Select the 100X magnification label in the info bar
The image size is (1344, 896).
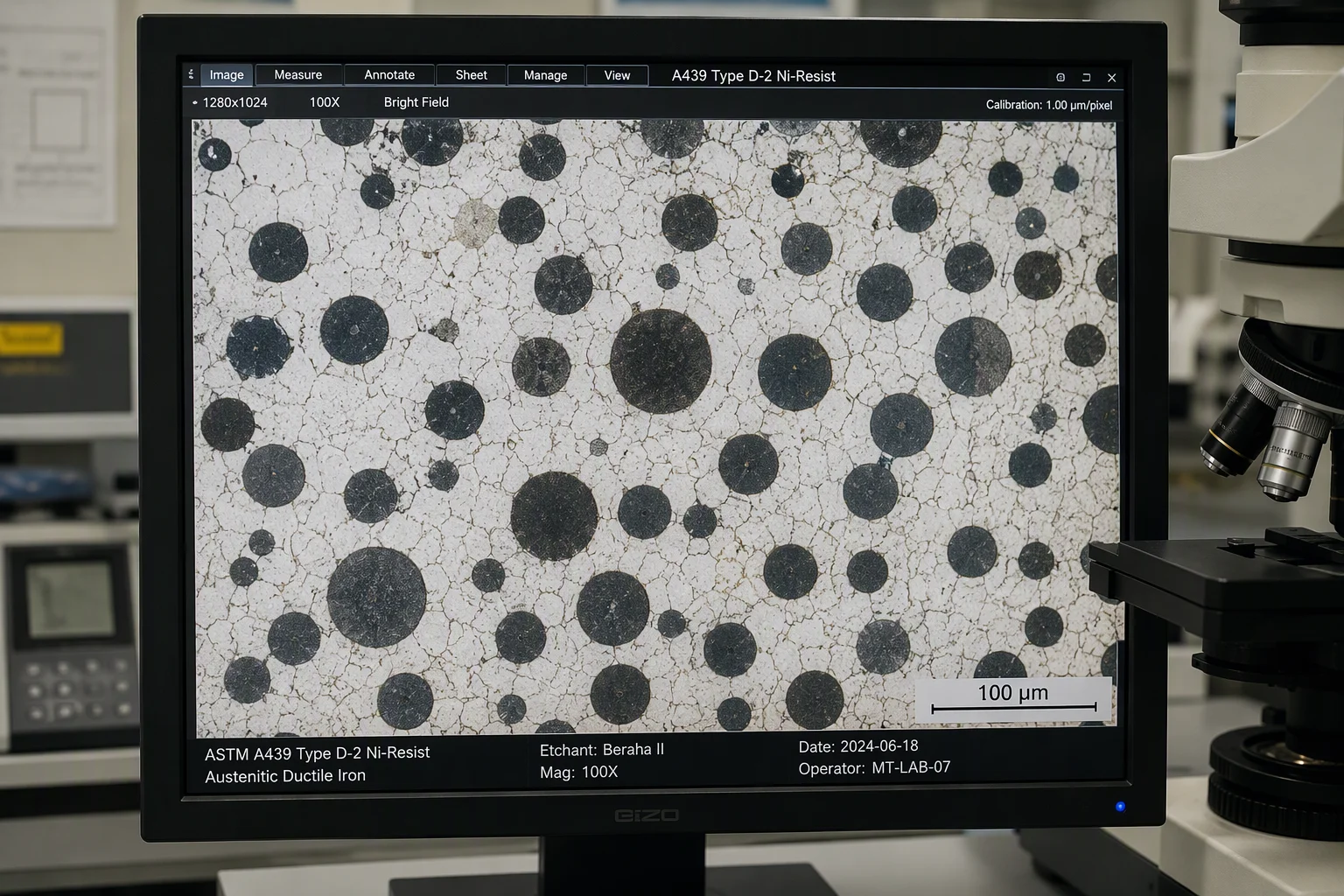coord(325,102)
